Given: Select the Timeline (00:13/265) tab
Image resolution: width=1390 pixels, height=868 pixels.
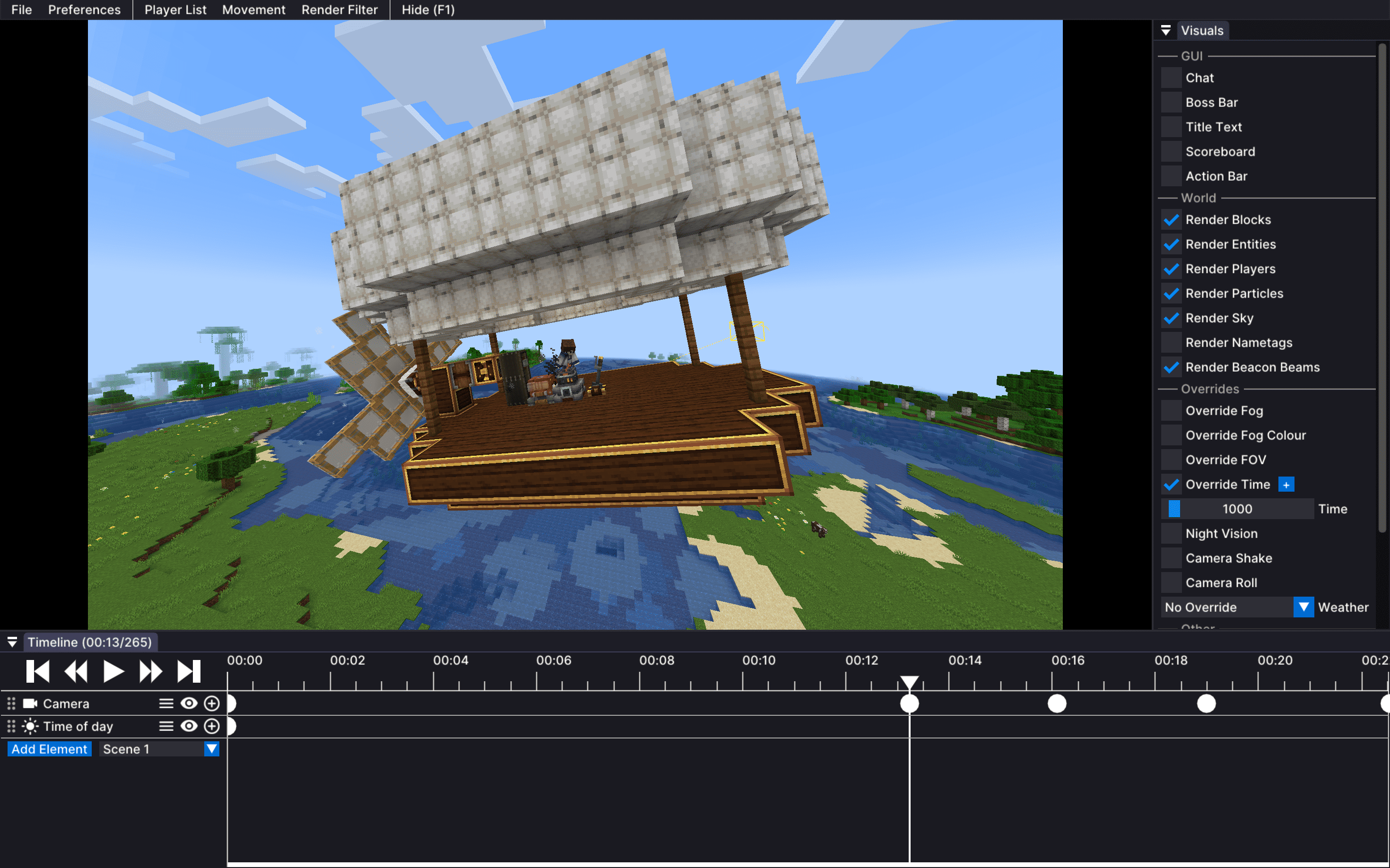Looking at the screenshot, I should point(90,642).
